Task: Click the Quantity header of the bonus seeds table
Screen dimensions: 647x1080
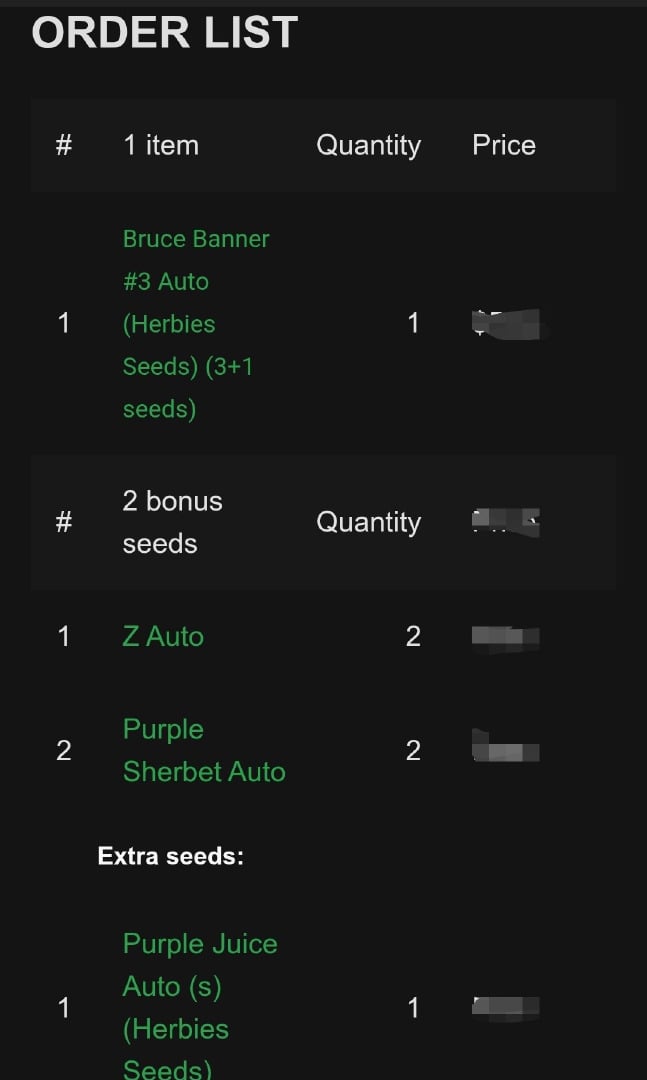Action: pos(368,522)
